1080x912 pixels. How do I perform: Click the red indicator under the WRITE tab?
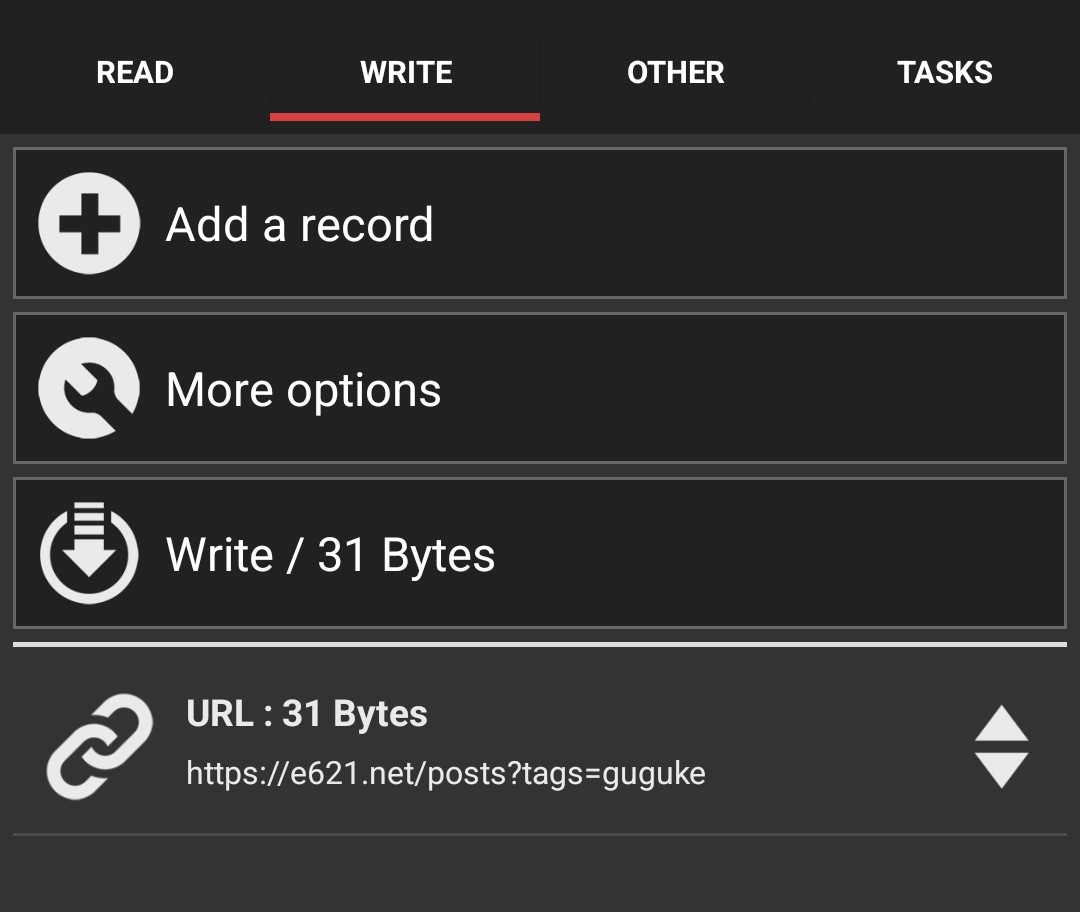tap(405, 117)
